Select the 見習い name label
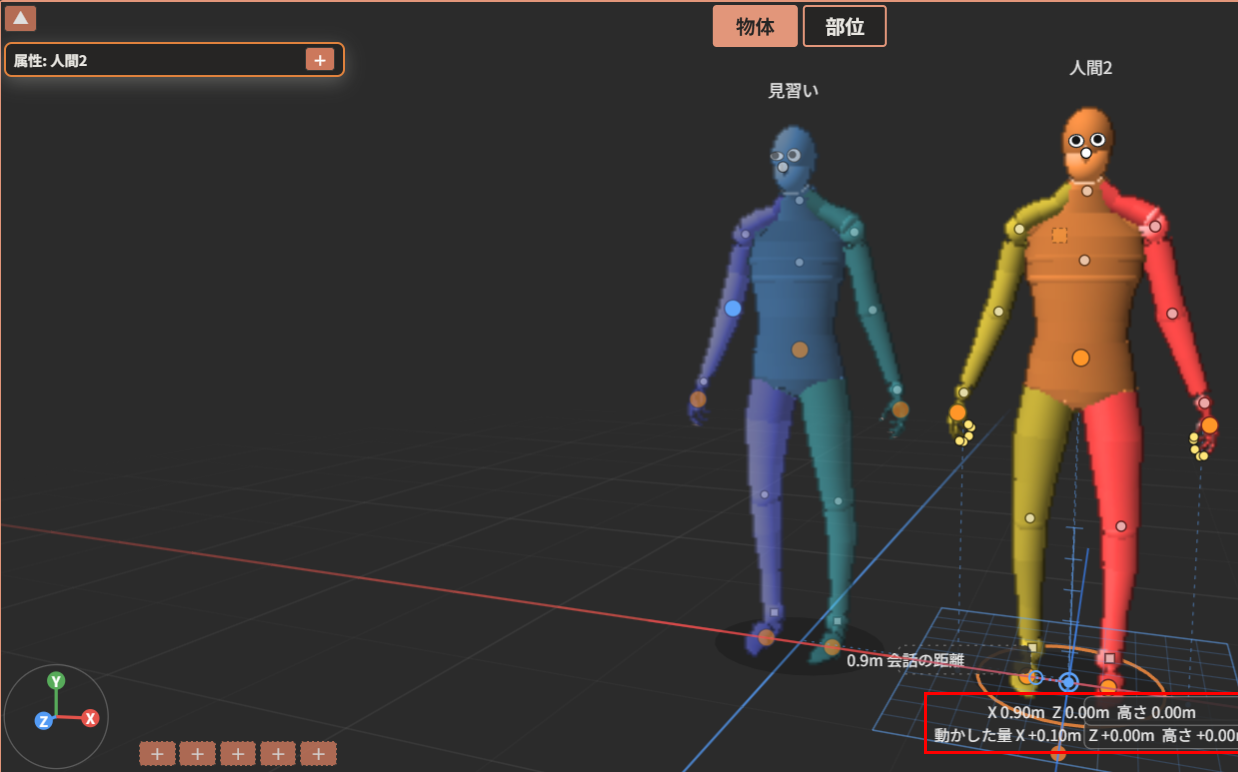The image size is (1238, 772). [793, 91]
